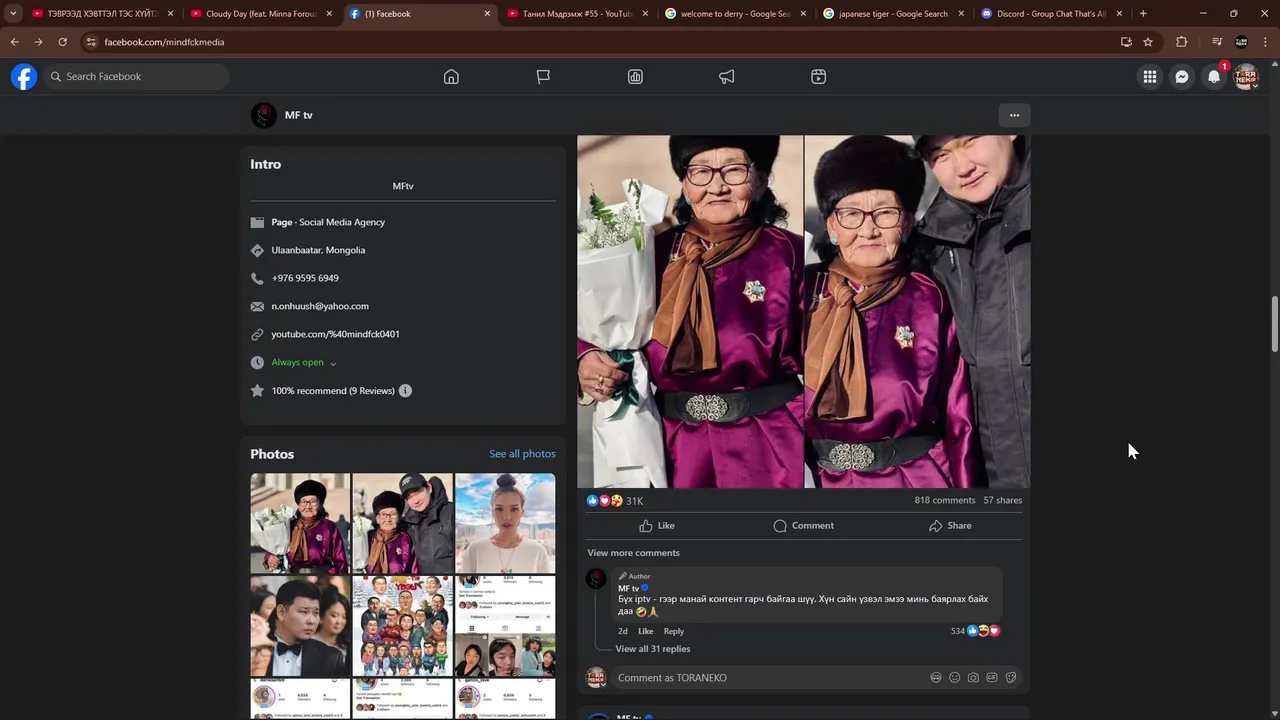The height and width of the screenshot is (720, 1280).
Task: Close the Facebook browser tab
Action: click(487, 14)
